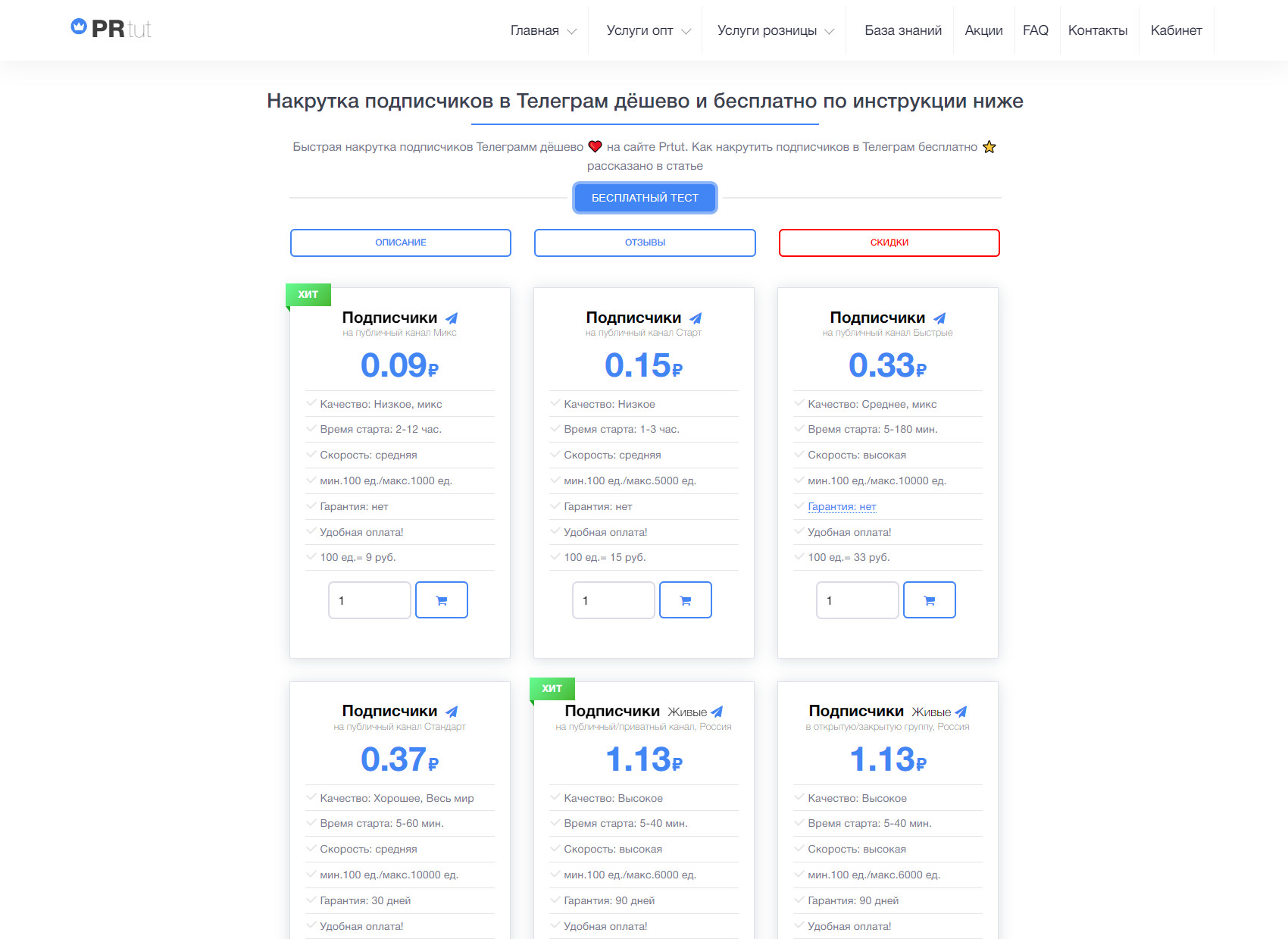Viewport: 1288px width, 939px height.
Task: Click 'Качество: Низкое, микс' text
Action: coord(381,404)
